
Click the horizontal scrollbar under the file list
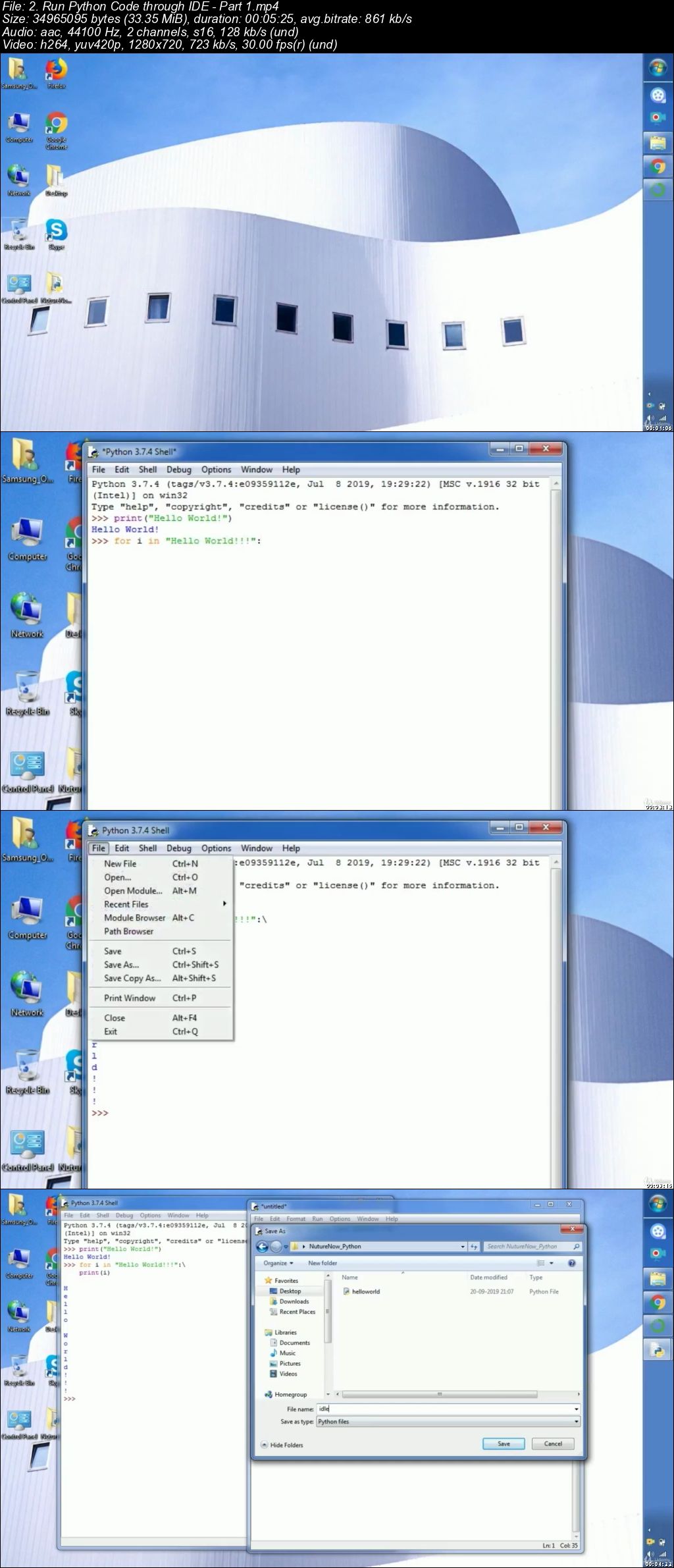point(440,1394)
